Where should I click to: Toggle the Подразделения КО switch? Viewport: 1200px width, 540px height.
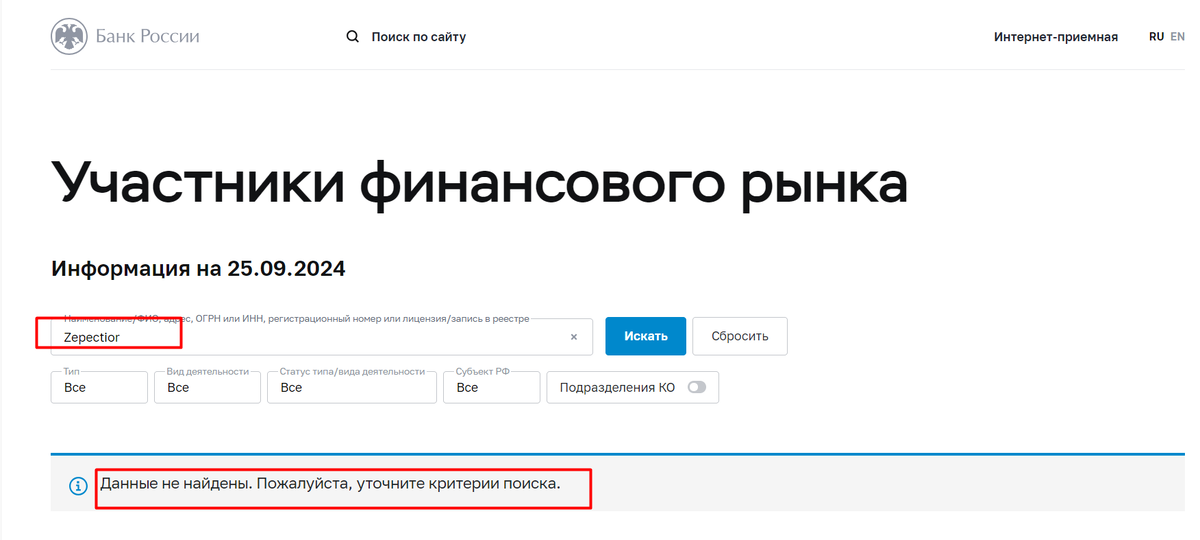click(696, 387)
